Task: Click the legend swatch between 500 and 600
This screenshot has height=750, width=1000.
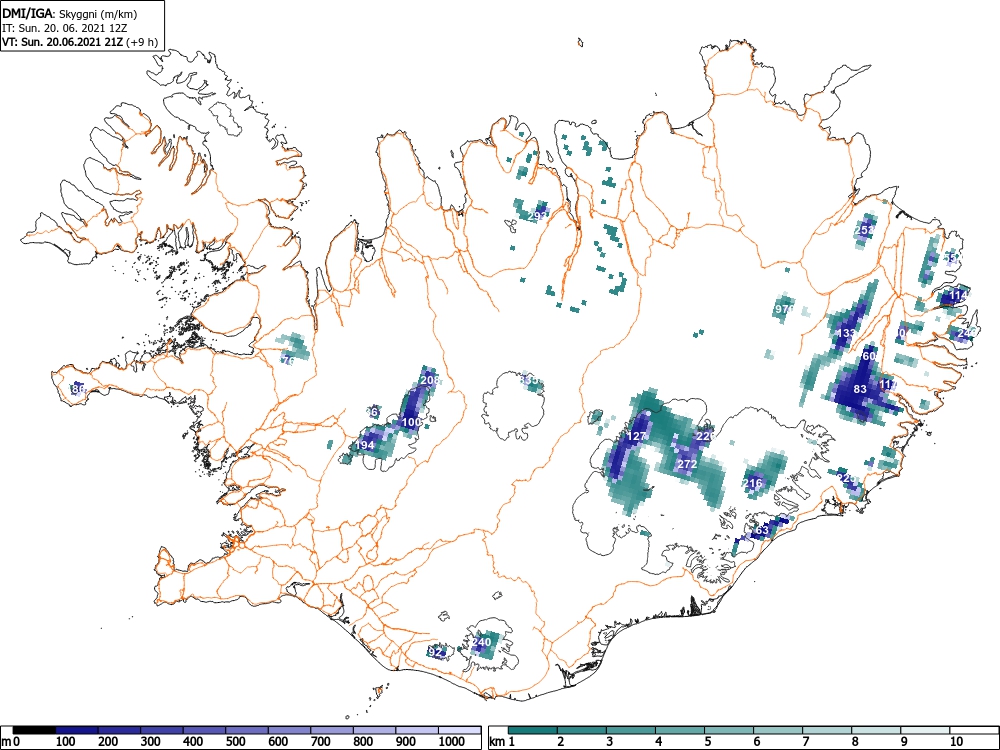Action: point(247,730)
